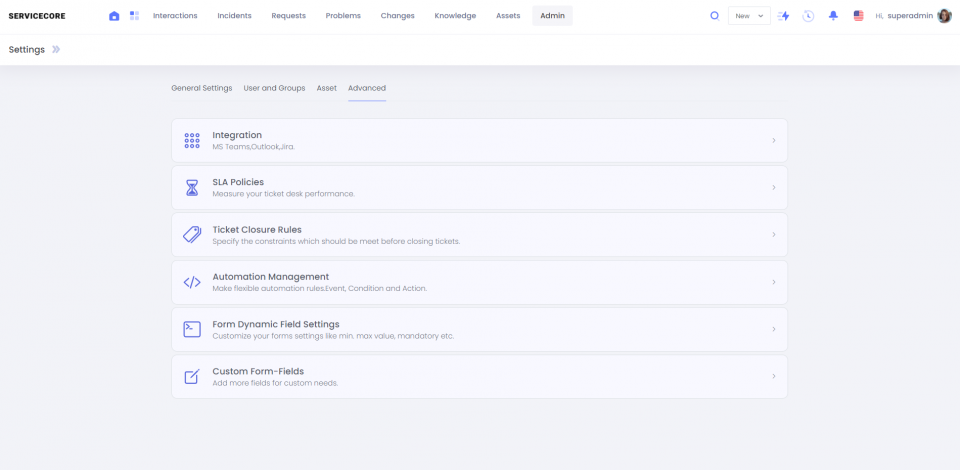Expand the Integration row chevron
Viewport: 960px width, 470px height.
tap(773, 141)
